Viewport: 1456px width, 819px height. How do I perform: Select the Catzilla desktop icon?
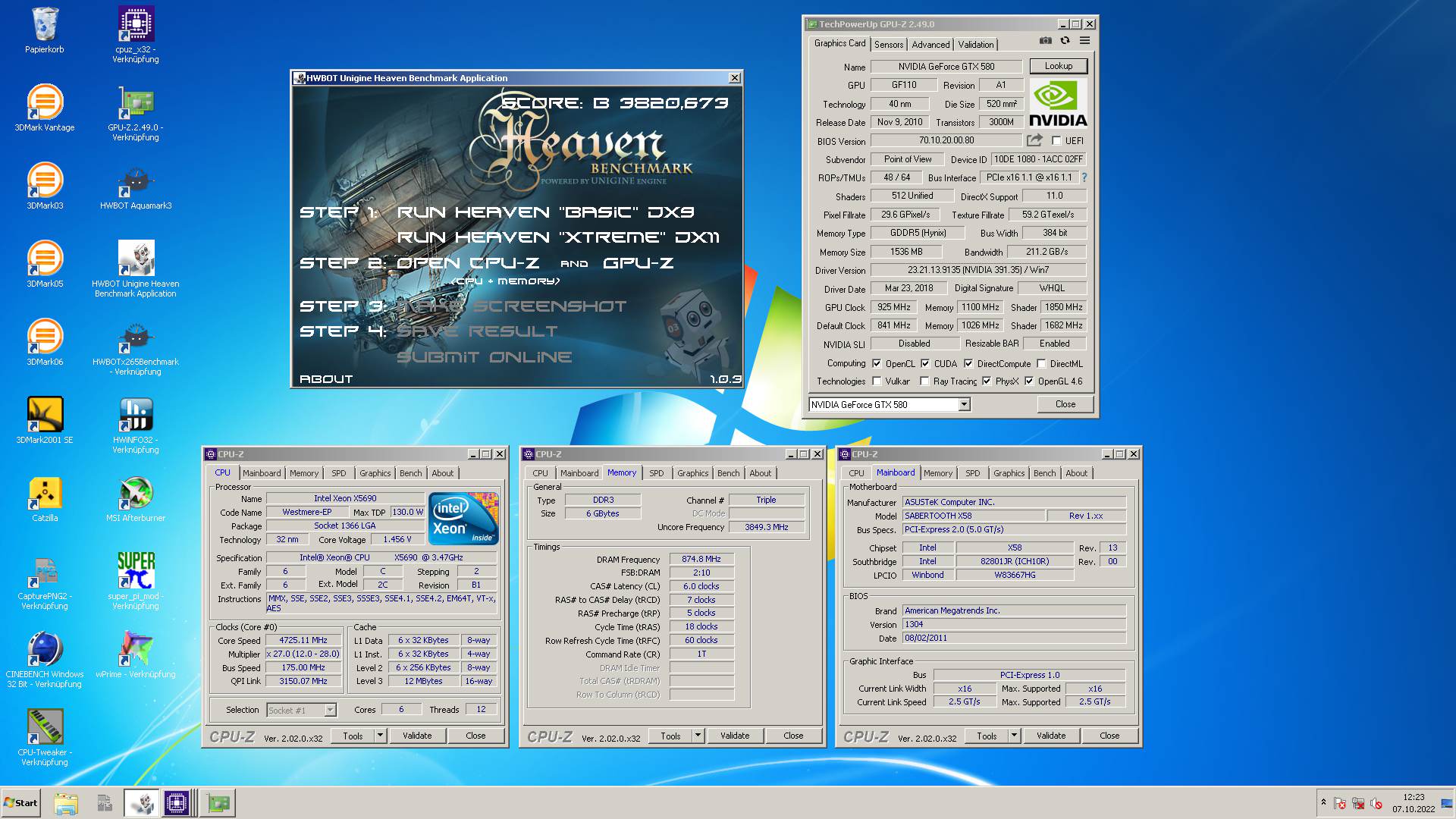(x=45, y=498)
